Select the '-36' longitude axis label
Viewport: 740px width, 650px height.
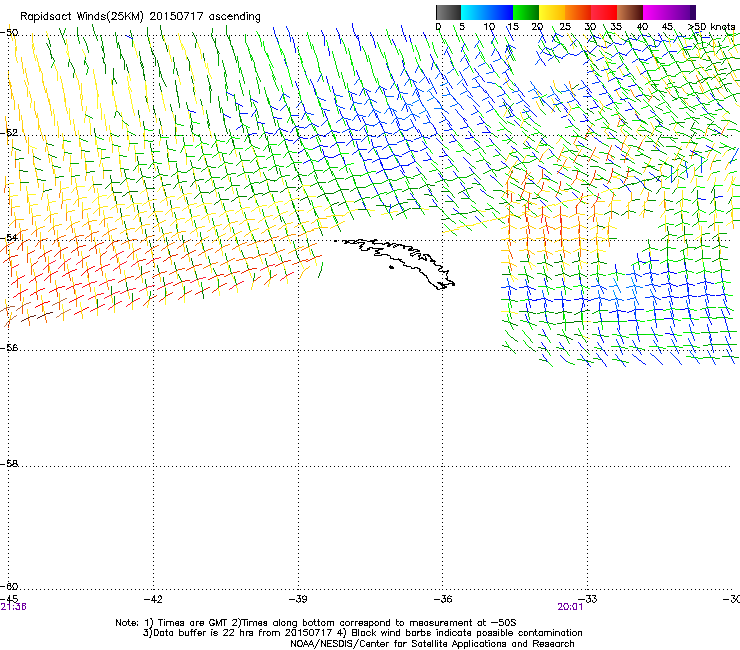442,599
